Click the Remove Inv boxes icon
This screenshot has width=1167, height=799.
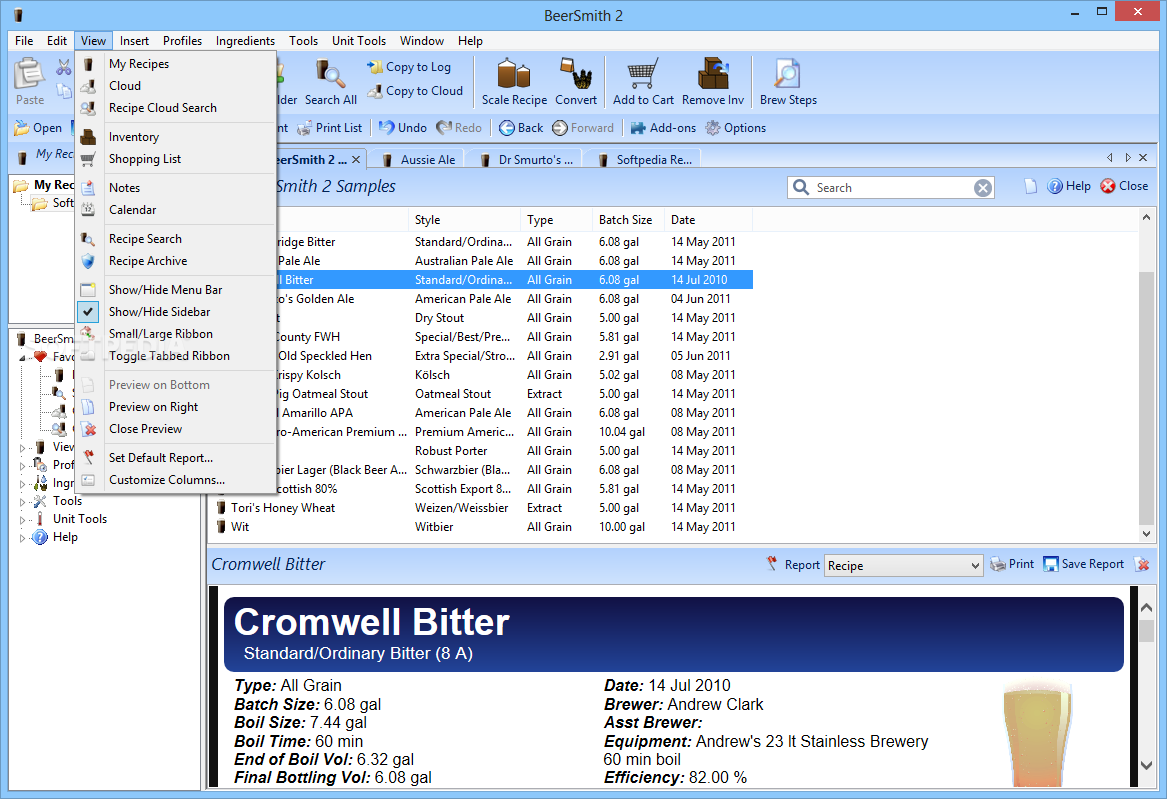click(712, 74)
